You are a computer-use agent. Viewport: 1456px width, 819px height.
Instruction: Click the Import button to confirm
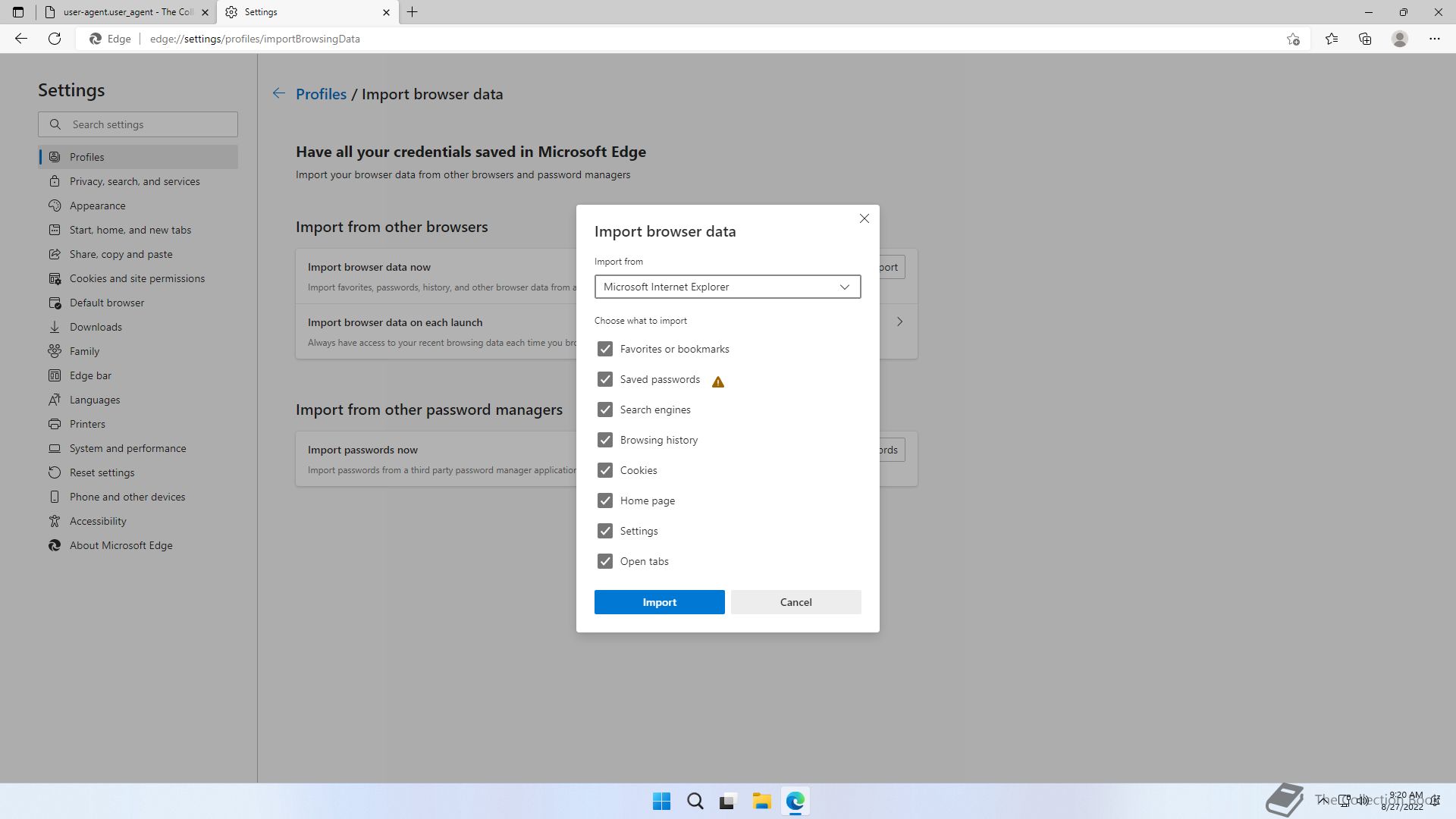659,601
